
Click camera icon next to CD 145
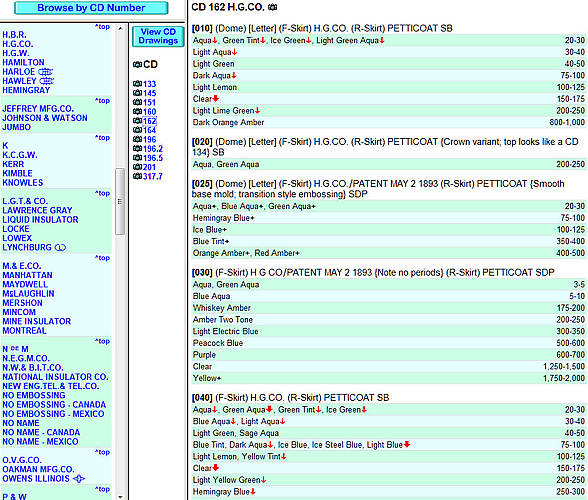[x=137, y=93]
